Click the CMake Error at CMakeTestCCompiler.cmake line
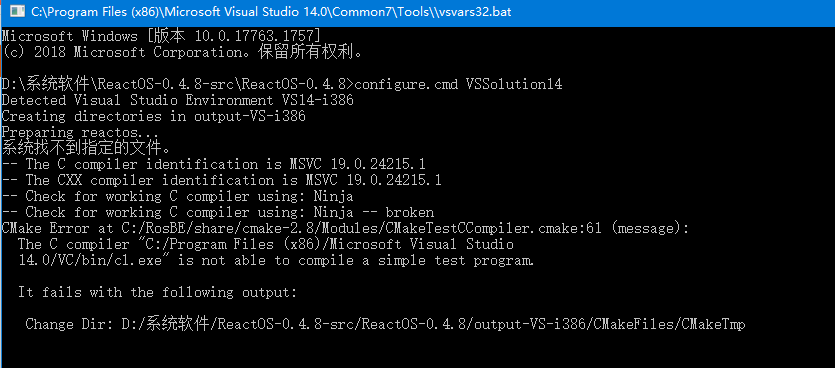 coord(346,228)
